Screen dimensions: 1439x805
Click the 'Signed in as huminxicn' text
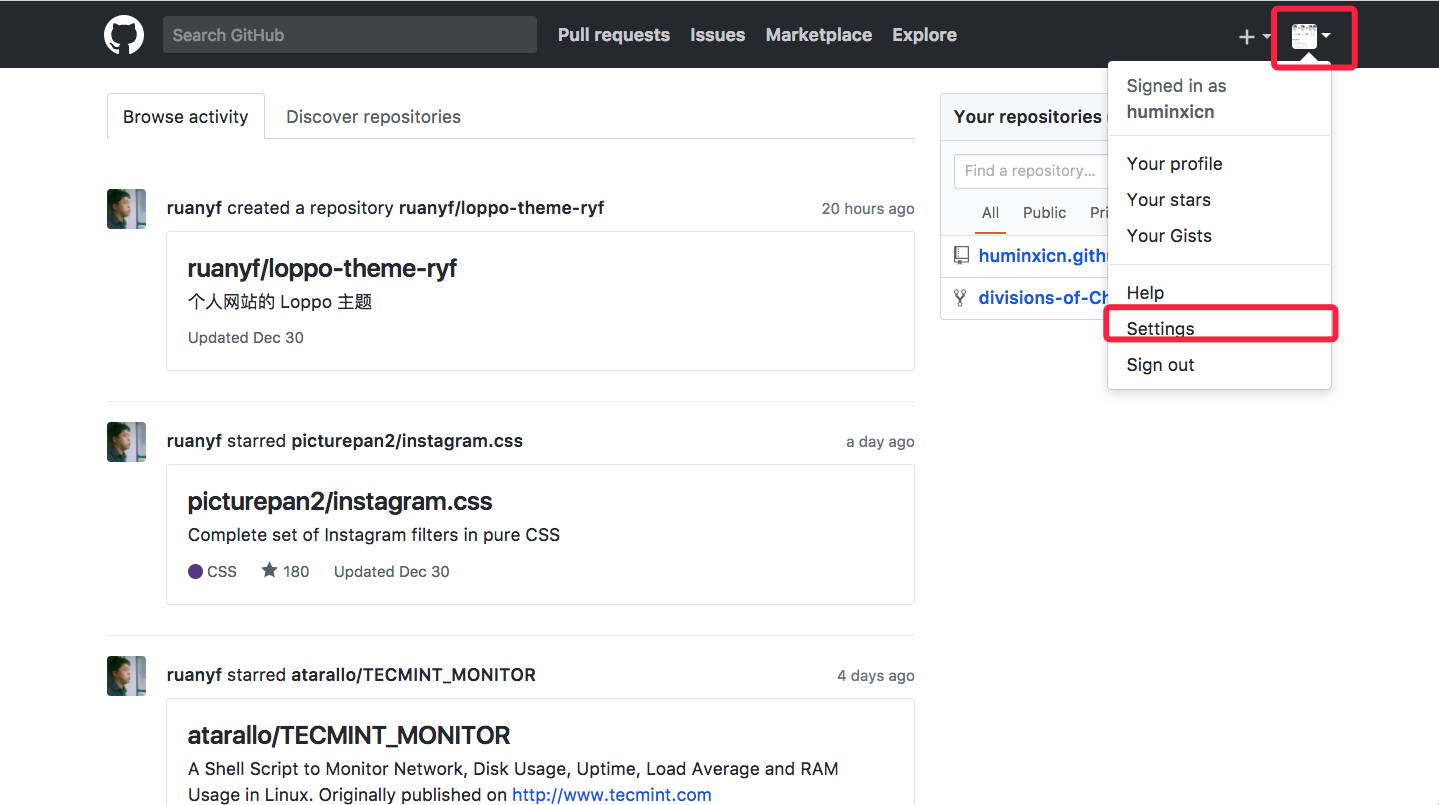point(1176,98)
